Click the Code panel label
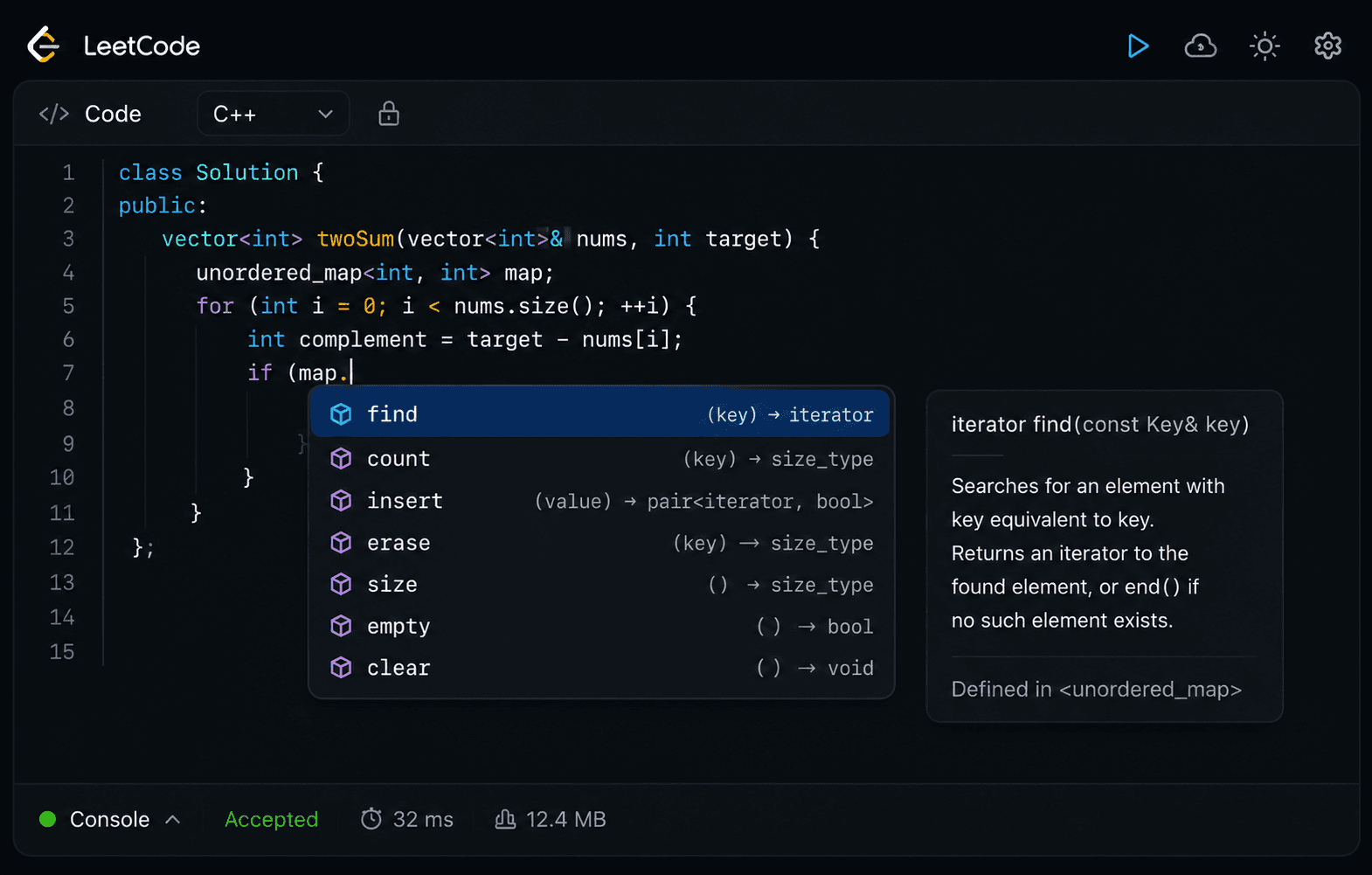Screen dimensions: 1372x875 [113, 115]
